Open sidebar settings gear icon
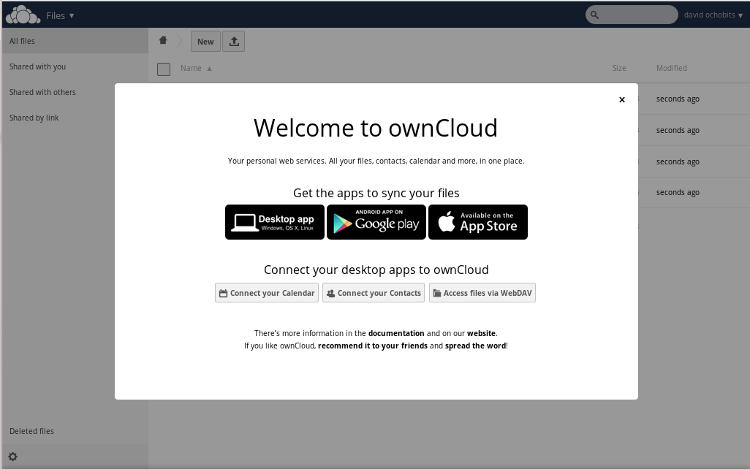Image resolution: width=750 pixels, height=469 pixels. [13, 457]
